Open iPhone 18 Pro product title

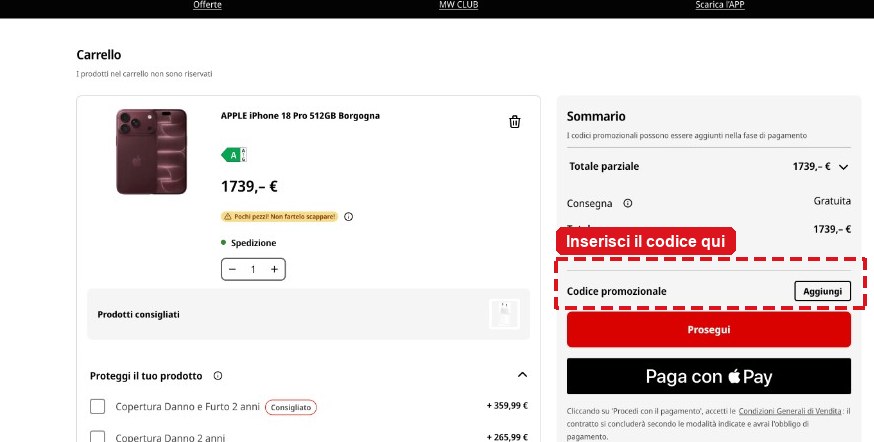[300, 116]
